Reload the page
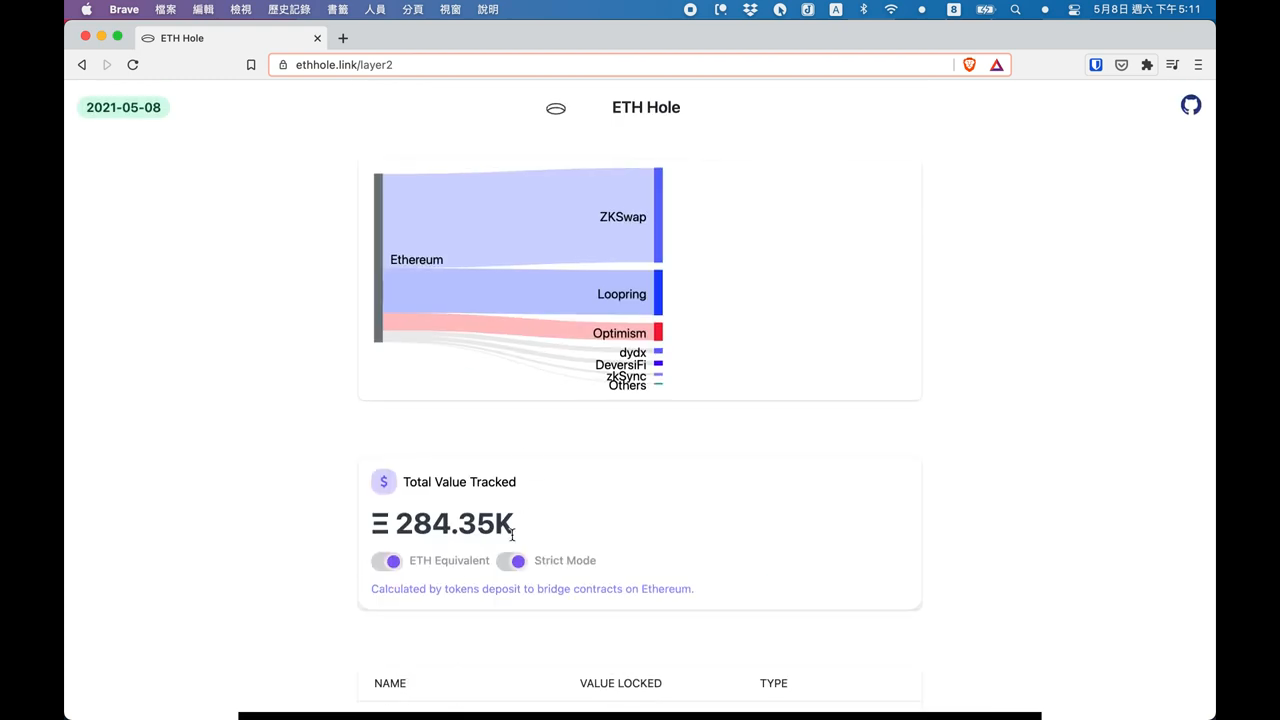This screenshot has height=720, width=1280. 133,65
